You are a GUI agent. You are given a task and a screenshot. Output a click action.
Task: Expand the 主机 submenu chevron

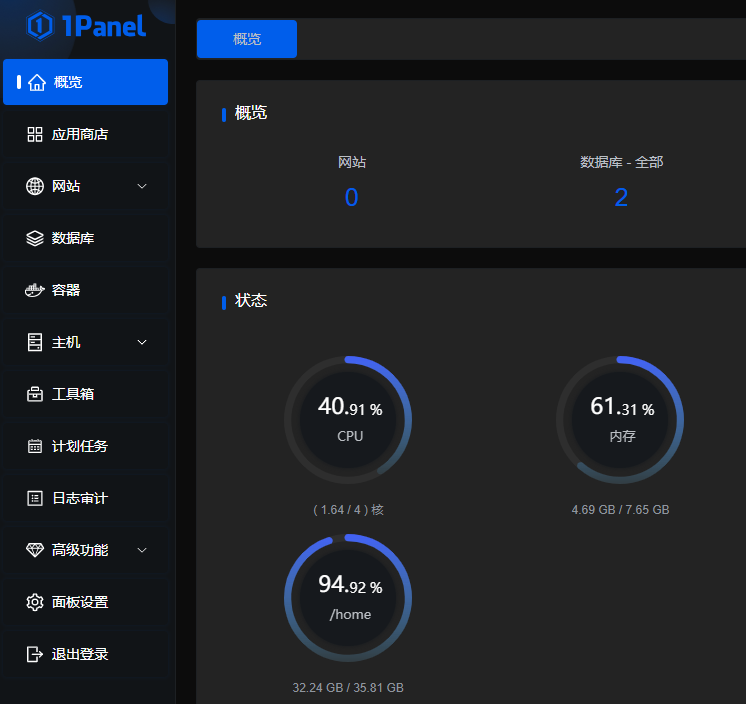142,342
